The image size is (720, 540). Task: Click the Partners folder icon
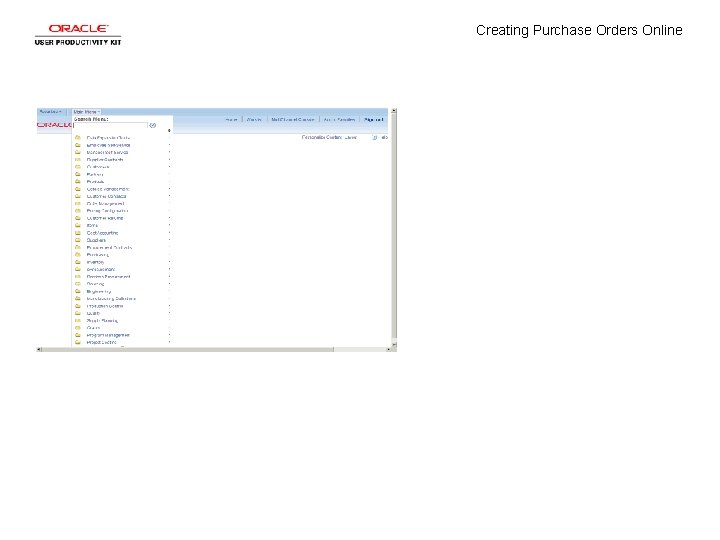tap(78, 174)
